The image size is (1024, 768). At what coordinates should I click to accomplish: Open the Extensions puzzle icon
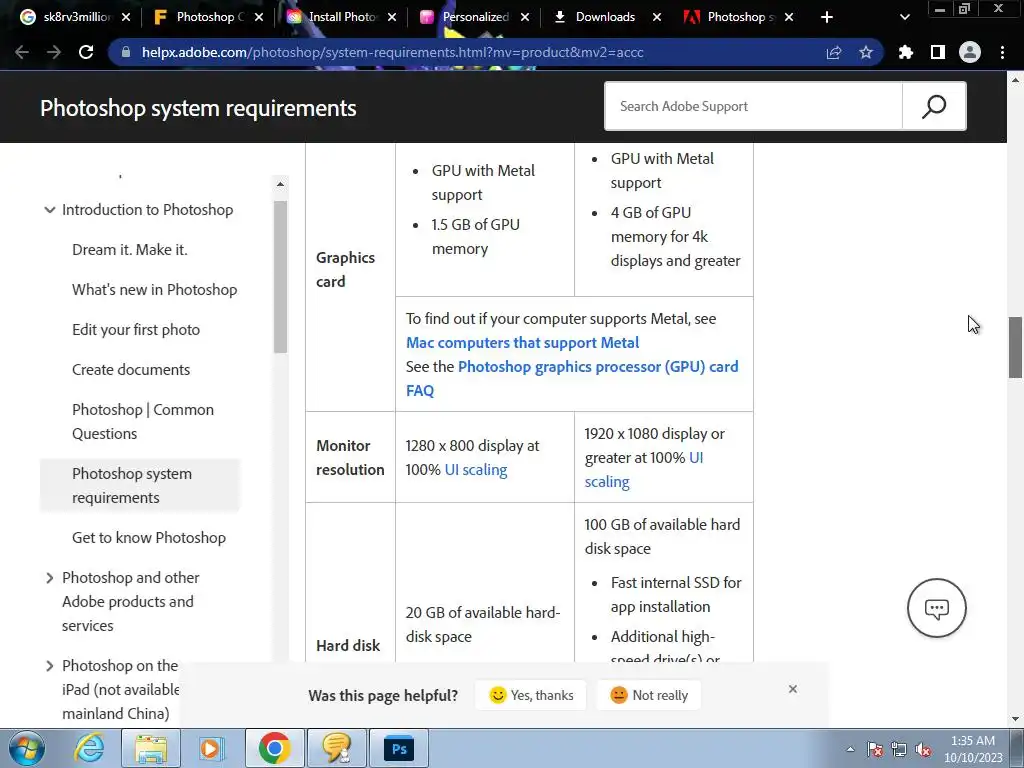tap(905, 52)
